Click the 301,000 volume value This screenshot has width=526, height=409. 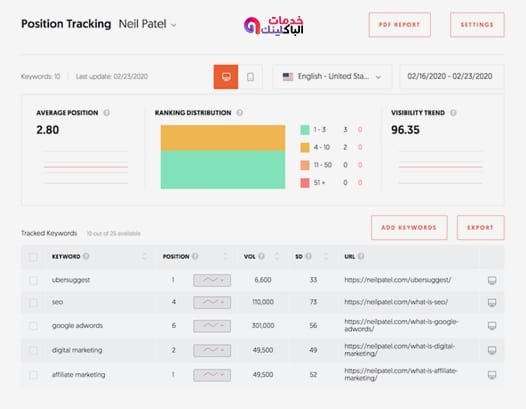(263, 325)
